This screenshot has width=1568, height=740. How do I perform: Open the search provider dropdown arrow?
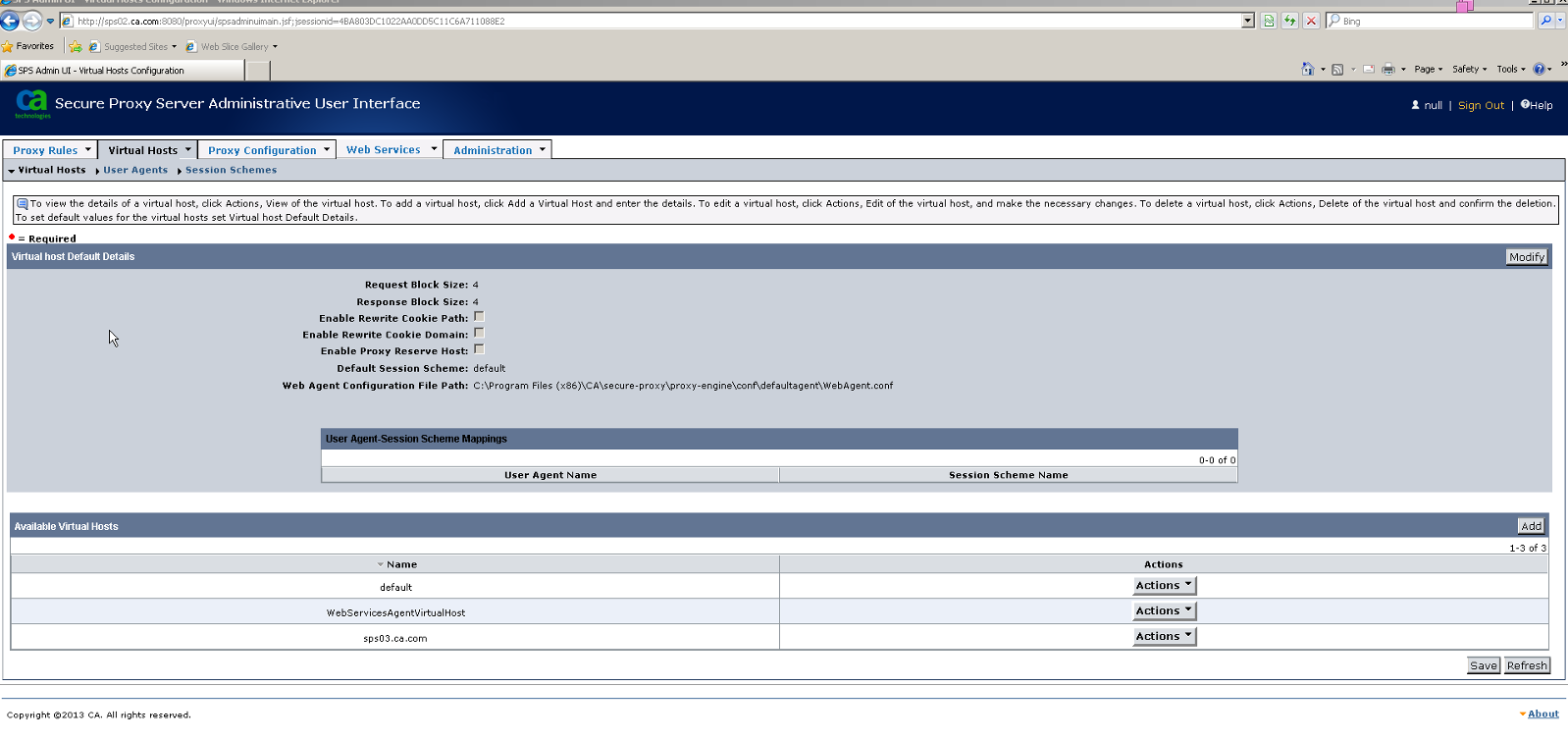click(x=1560, y=21)
